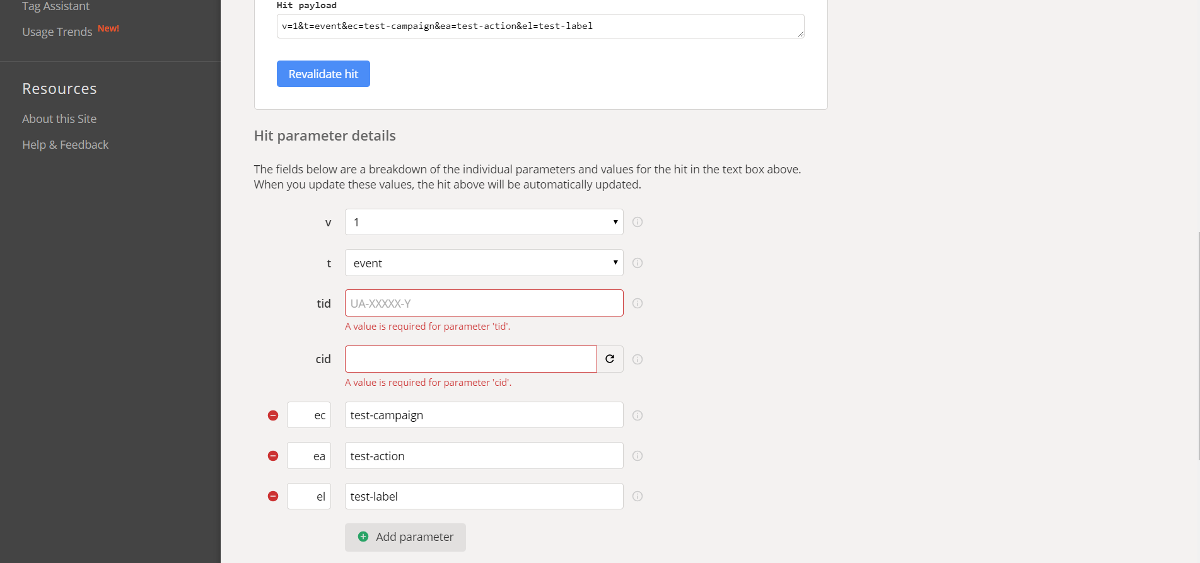This screenshot has width=1200, height=563.
Task: Click into the Hit payload text box
Action: pyautogui.click(x=540, y=27)
